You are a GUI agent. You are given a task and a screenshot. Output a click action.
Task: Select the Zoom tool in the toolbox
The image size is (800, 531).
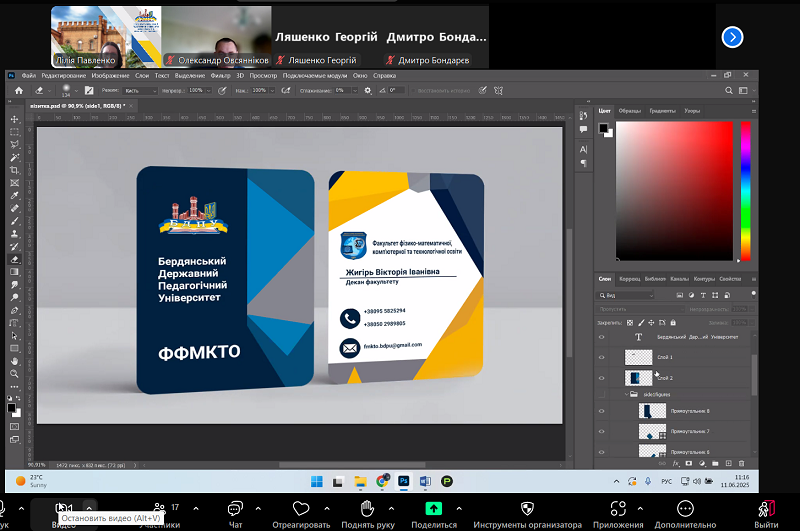(14, 374)
